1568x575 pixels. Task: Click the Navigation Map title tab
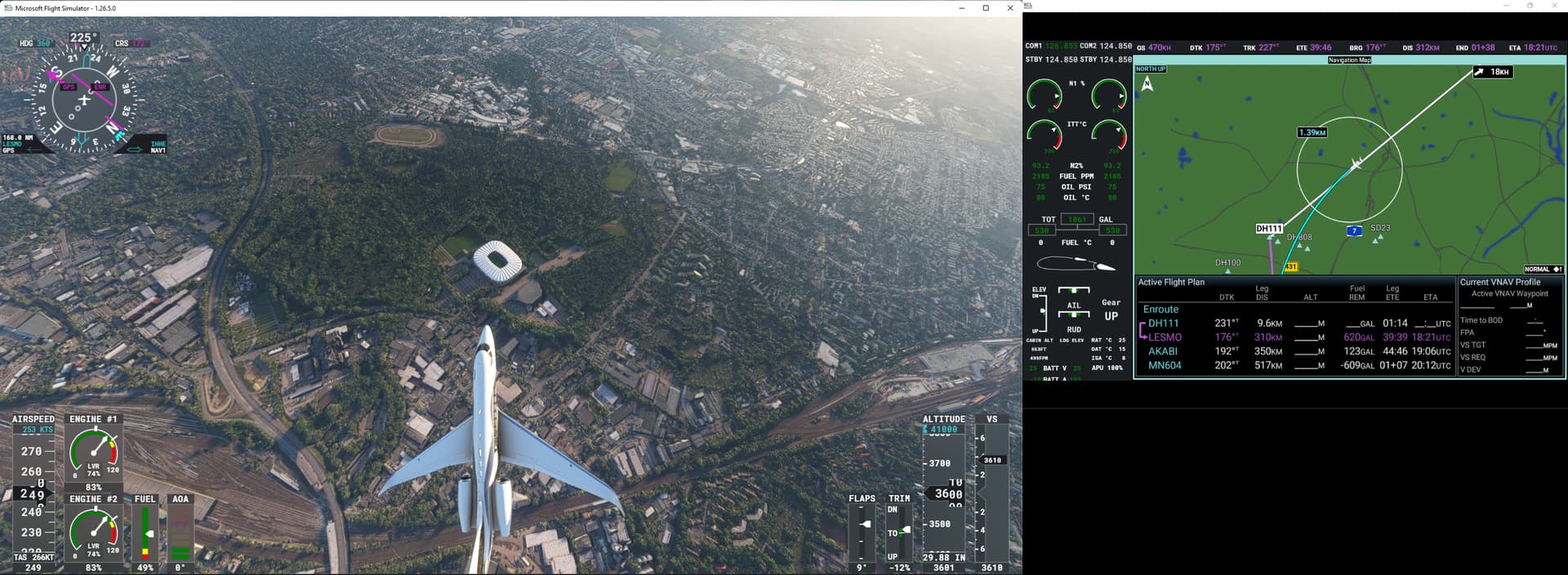coord(1349,60)
